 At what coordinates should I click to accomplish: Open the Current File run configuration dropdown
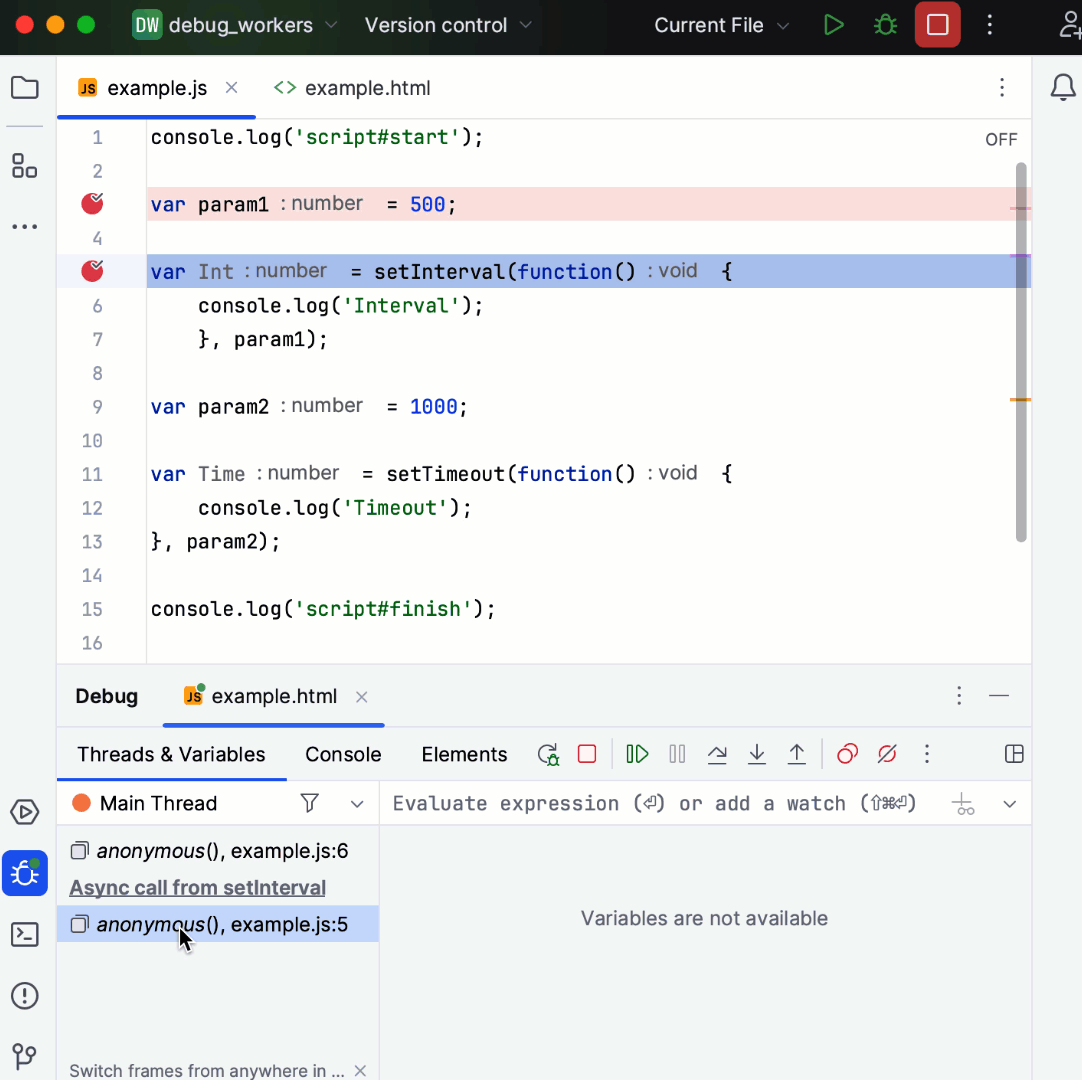(720, 25)
